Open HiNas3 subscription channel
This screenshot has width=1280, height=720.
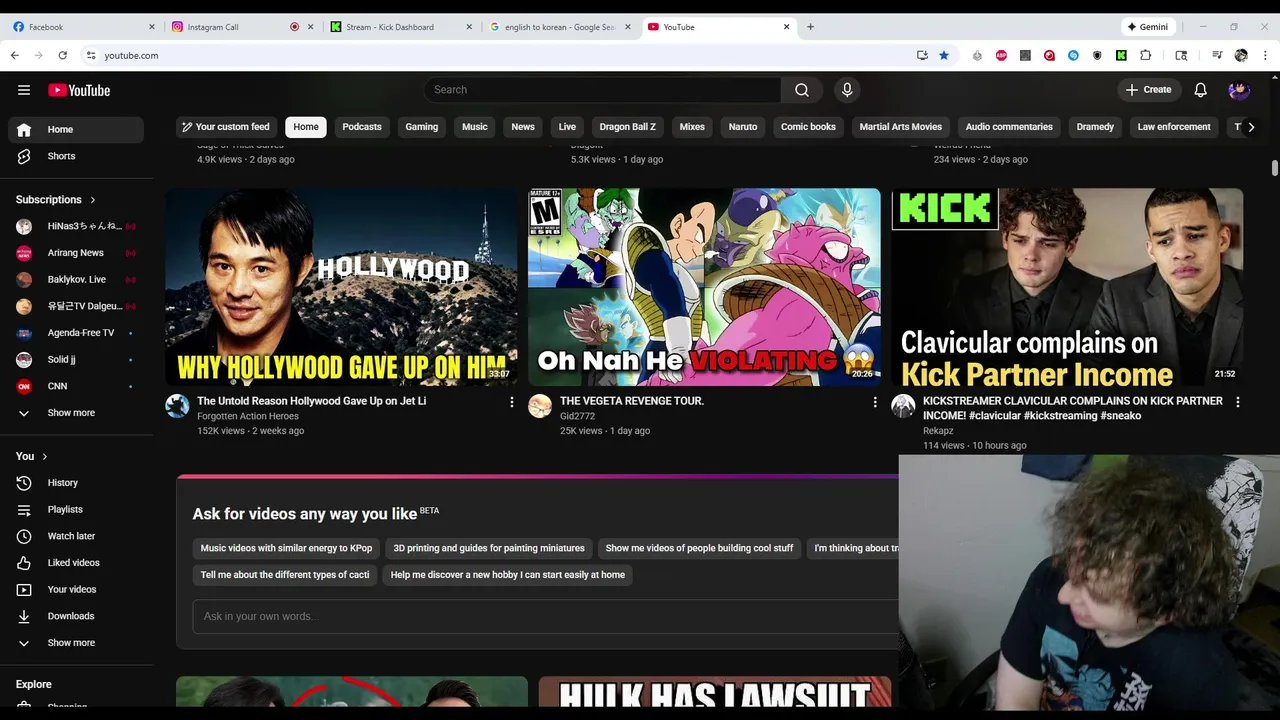(x=76, y=226)
